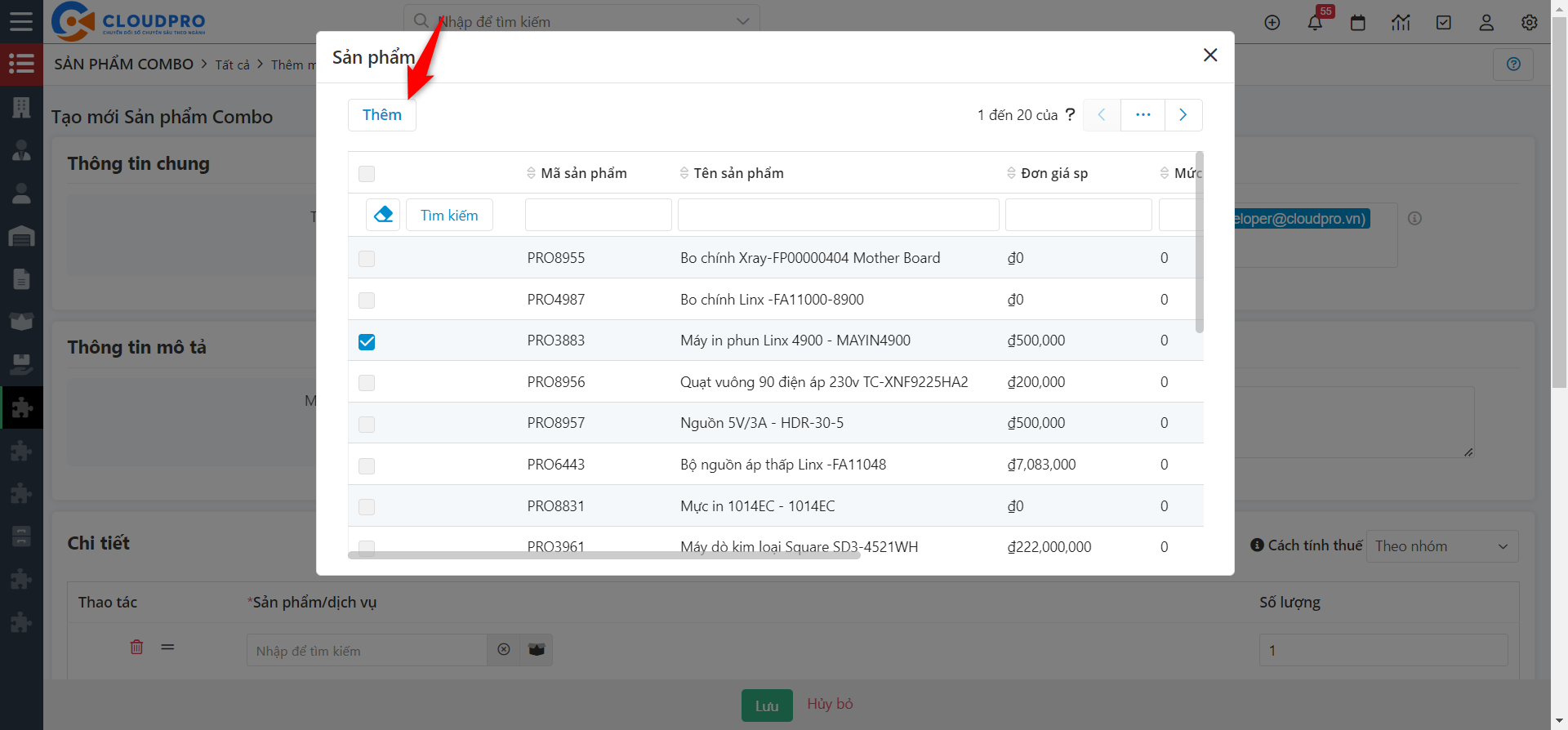This screenshot has height=730, width=1568.
Task: Open the Cách tính thuế dropdown
Action: tap(1442, 546)
